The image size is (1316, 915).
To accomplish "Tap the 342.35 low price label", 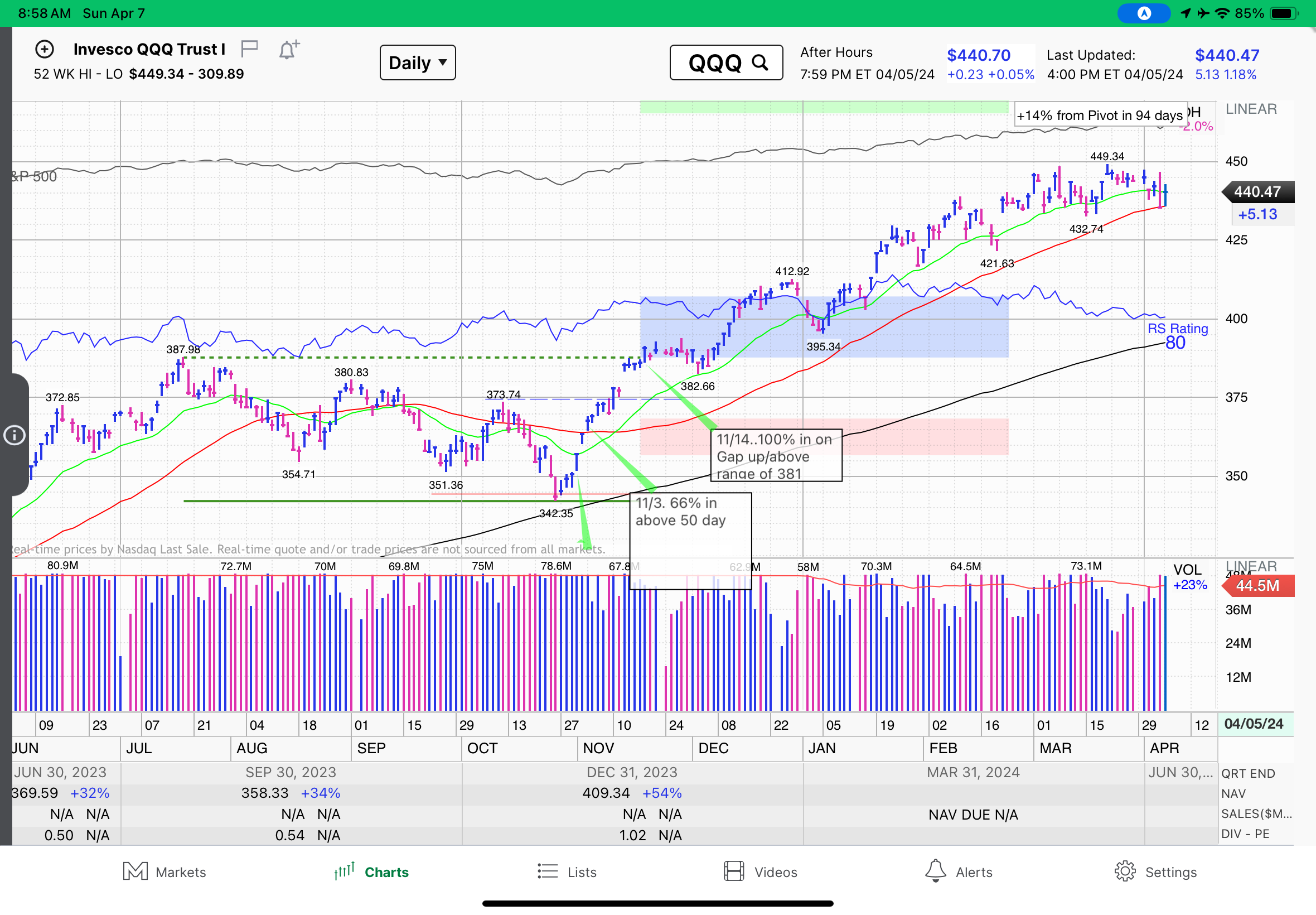I will [x=556, y=514].
